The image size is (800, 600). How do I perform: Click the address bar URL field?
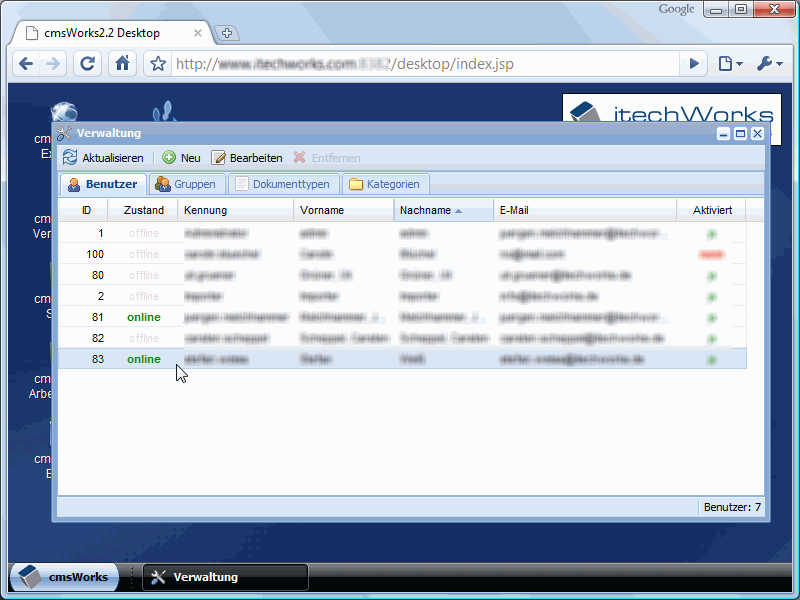[x=425, y=64]
